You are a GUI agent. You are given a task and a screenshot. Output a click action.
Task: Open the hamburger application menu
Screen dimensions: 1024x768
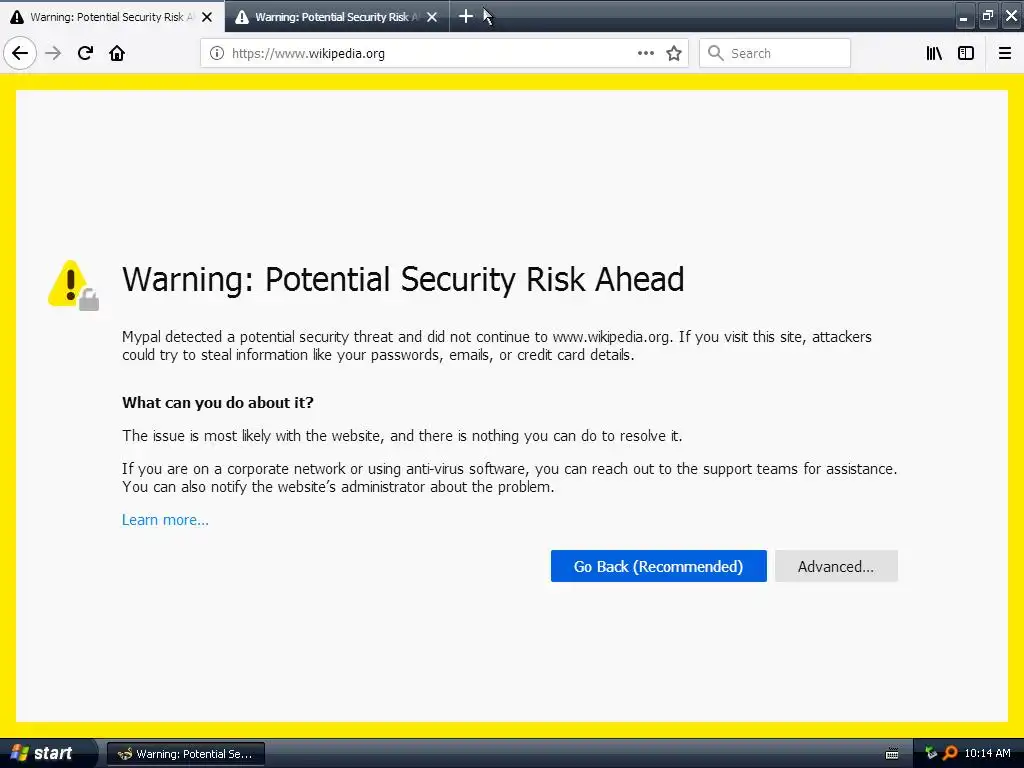click(1005, 54)
